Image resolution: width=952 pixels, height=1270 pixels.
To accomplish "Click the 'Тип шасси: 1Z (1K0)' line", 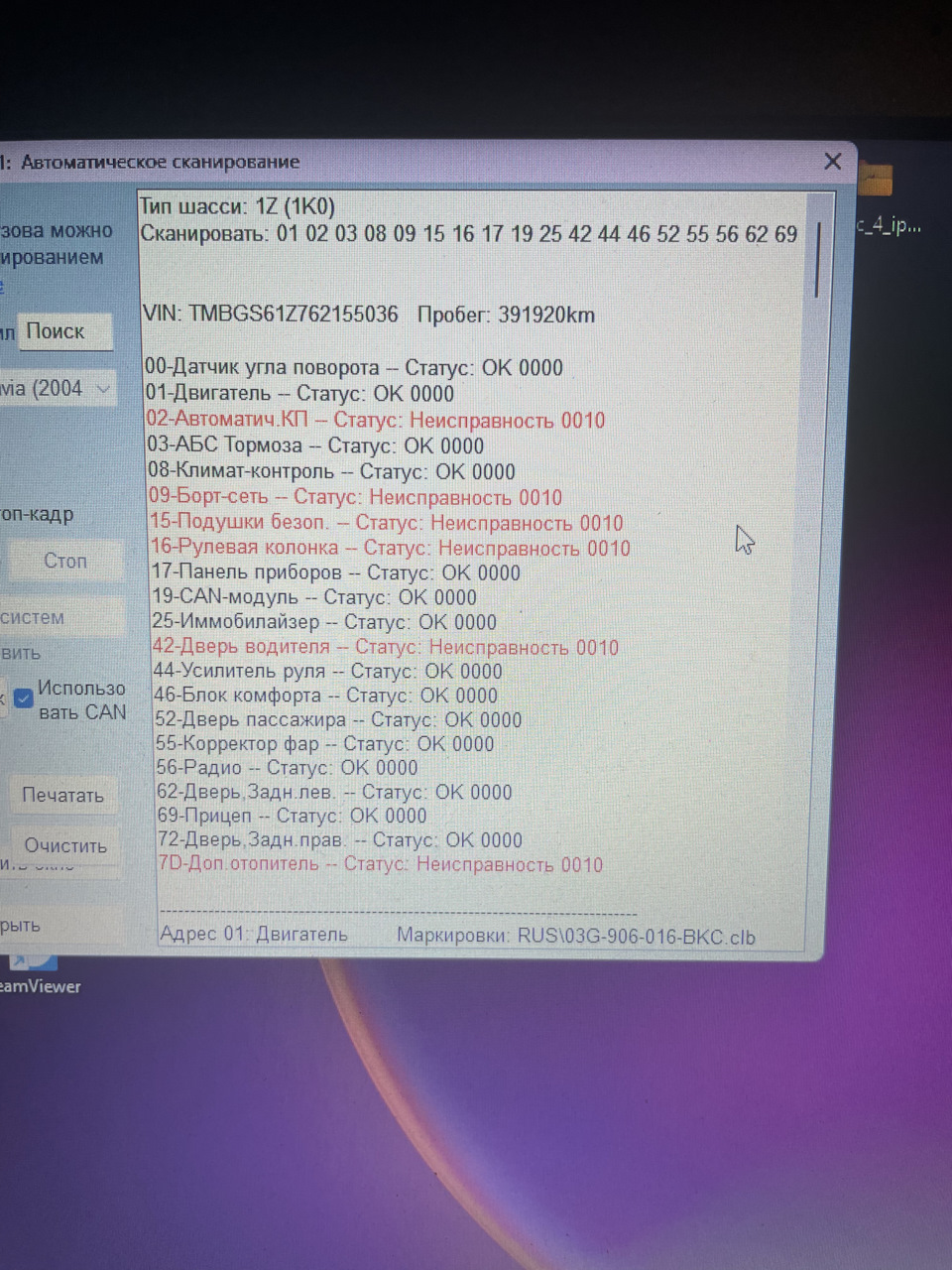I will pos(237,207).
